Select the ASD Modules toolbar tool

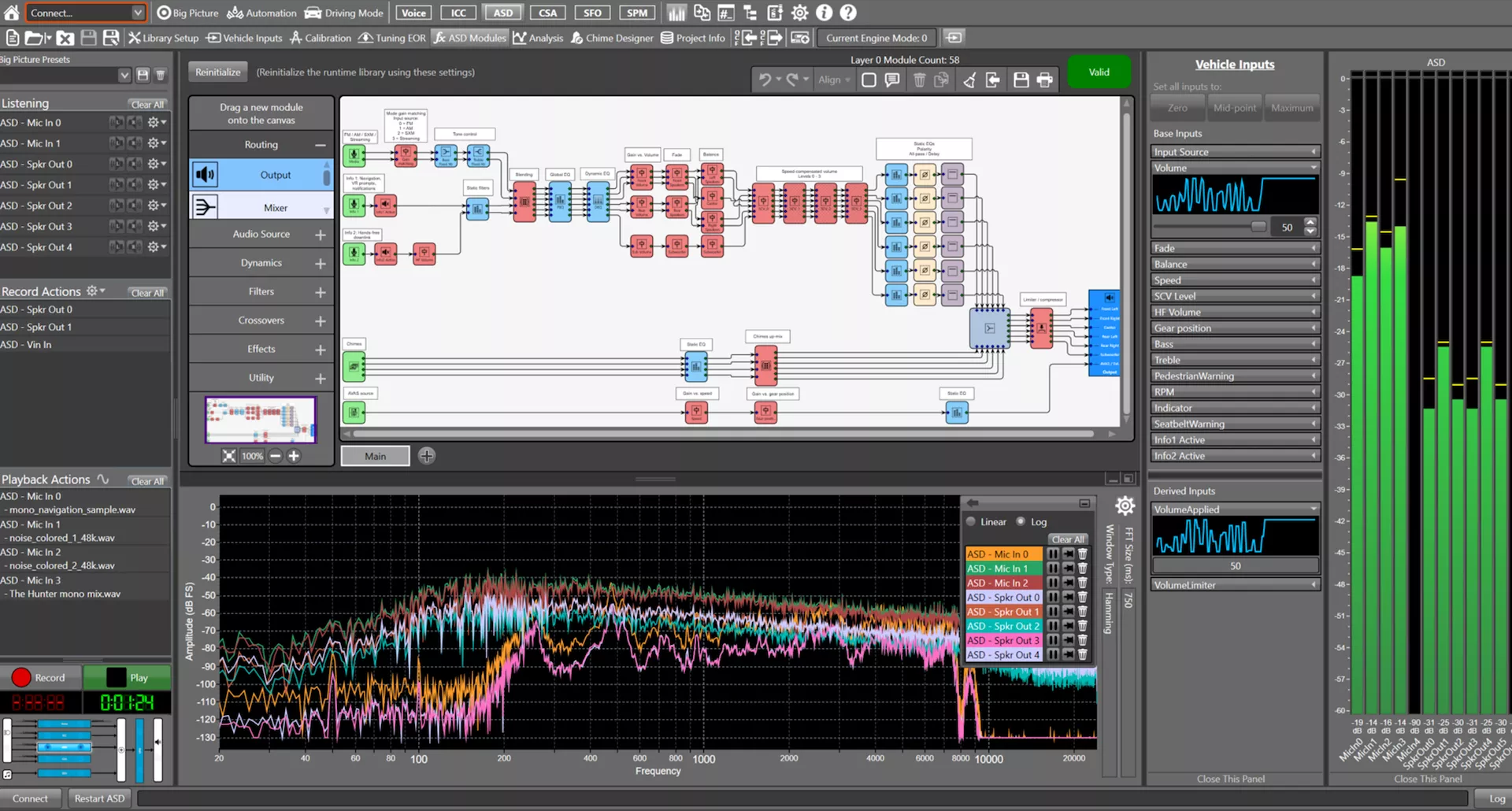pos(469,37)
